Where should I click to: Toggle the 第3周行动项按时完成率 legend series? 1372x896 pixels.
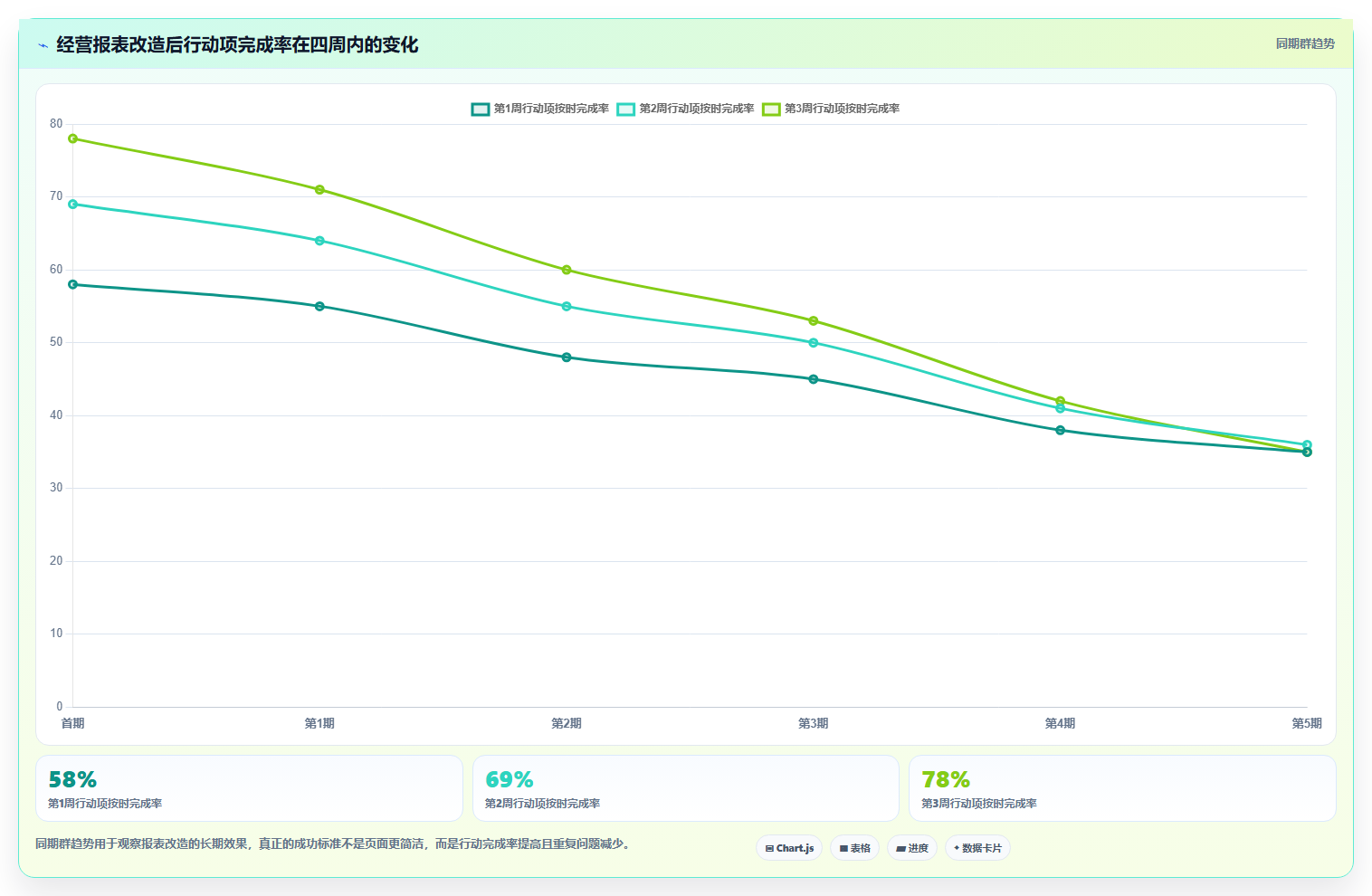click(831, 109)
